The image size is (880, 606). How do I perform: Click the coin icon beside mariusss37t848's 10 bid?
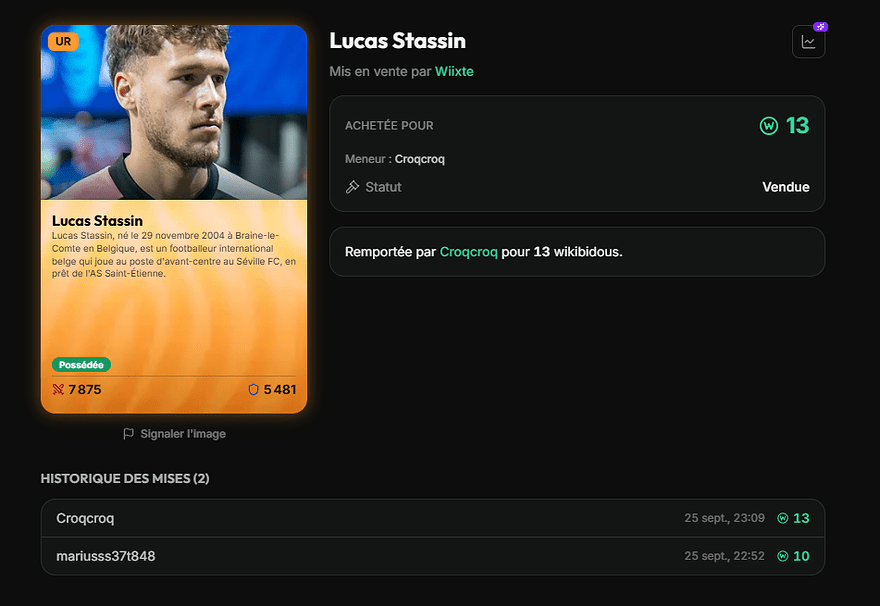(783, 556)
